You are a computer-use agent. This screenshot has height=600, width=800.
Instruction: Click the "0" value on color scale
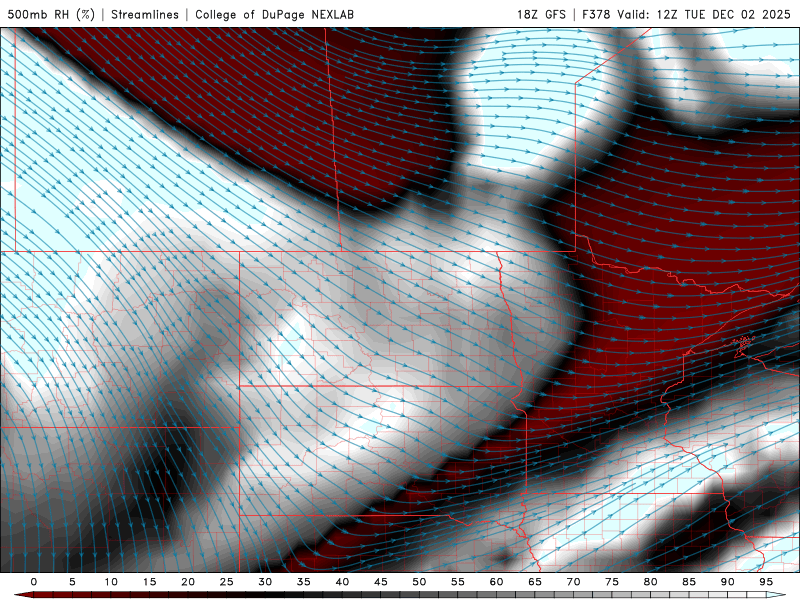(x=34, y=582)
